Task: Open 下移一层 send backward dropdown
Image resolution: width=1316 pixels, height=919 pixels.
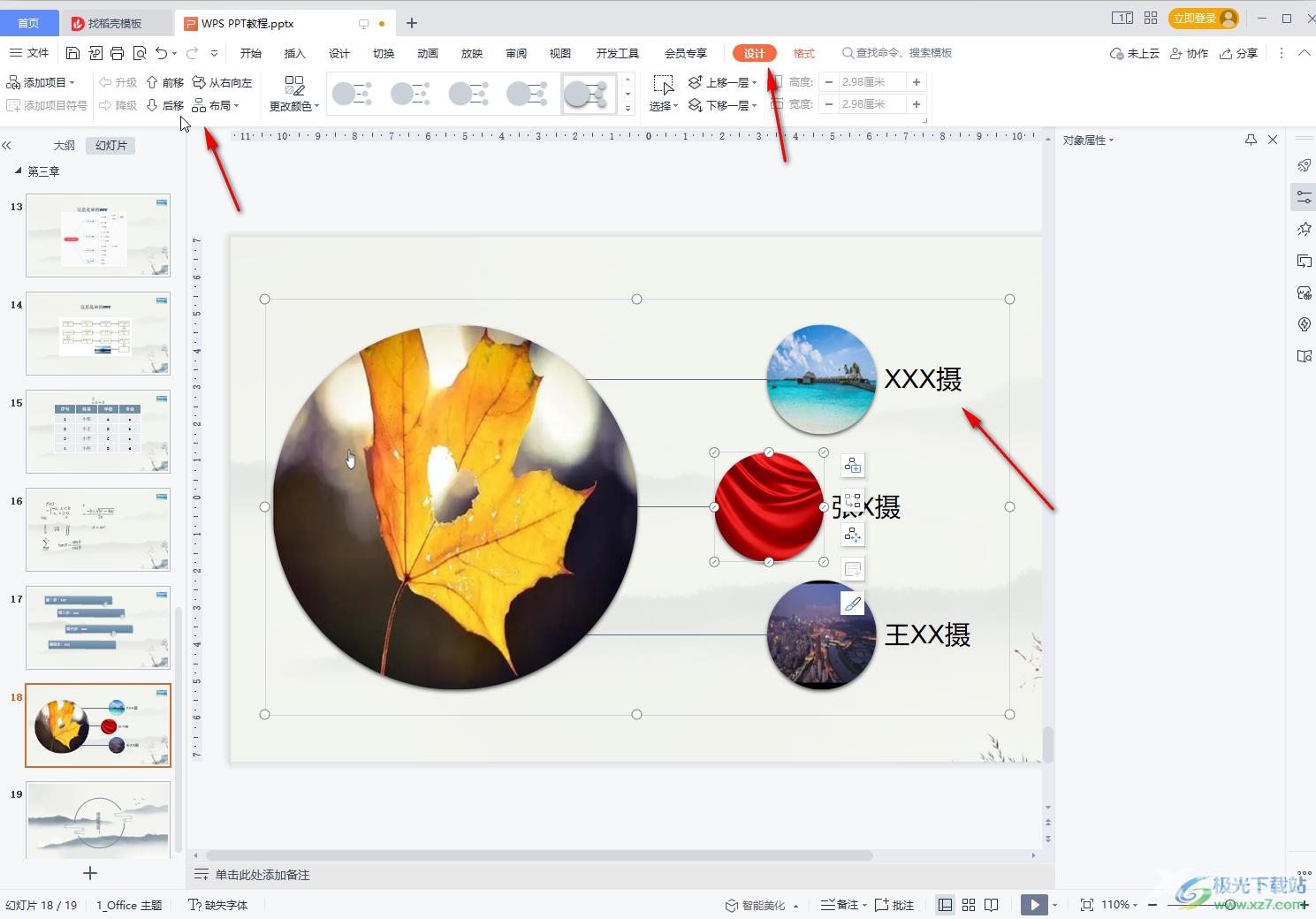Action: pyautogui.click(x=723, y=105)
